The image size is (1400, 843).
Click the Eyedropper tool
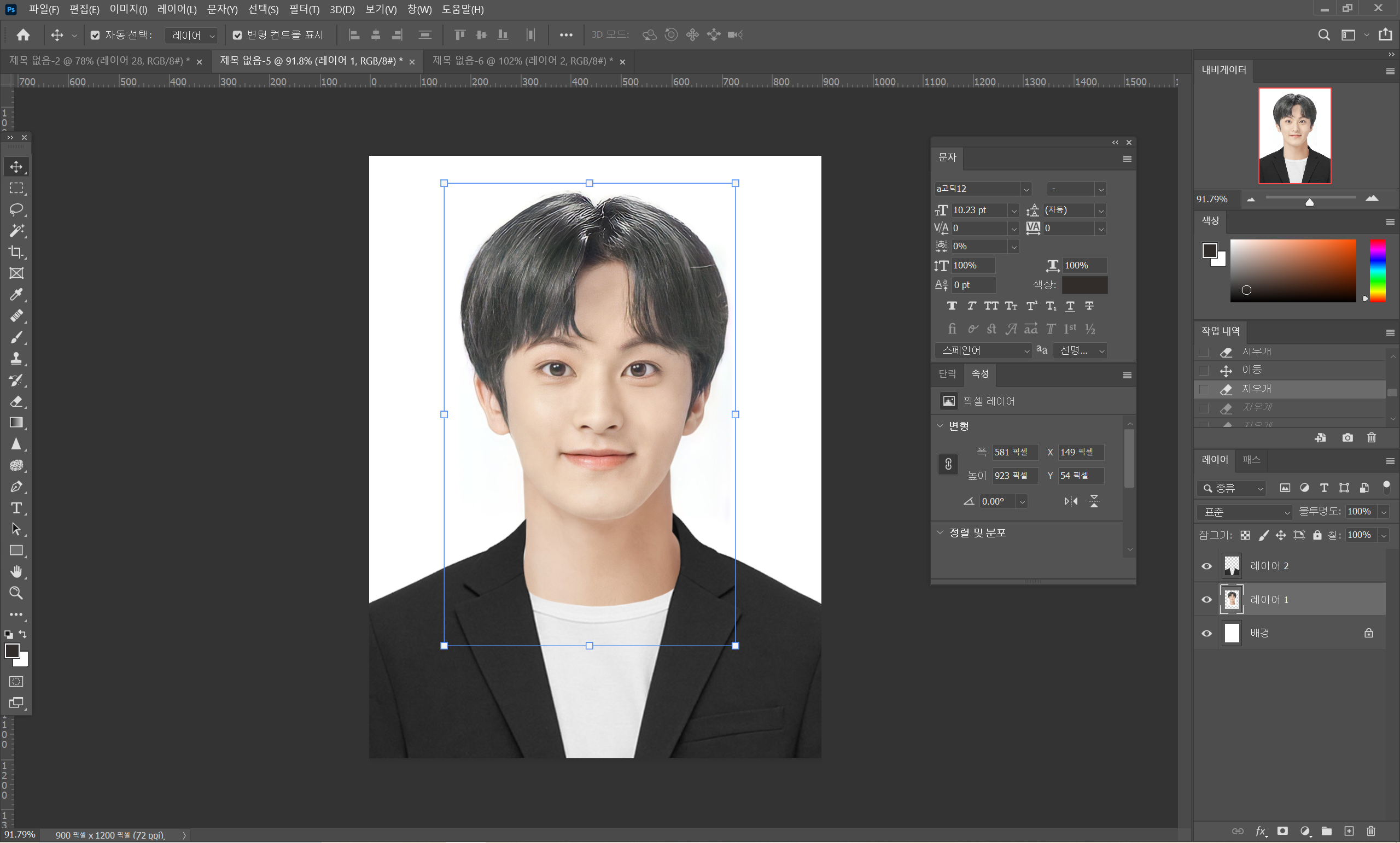coord(16,294)
